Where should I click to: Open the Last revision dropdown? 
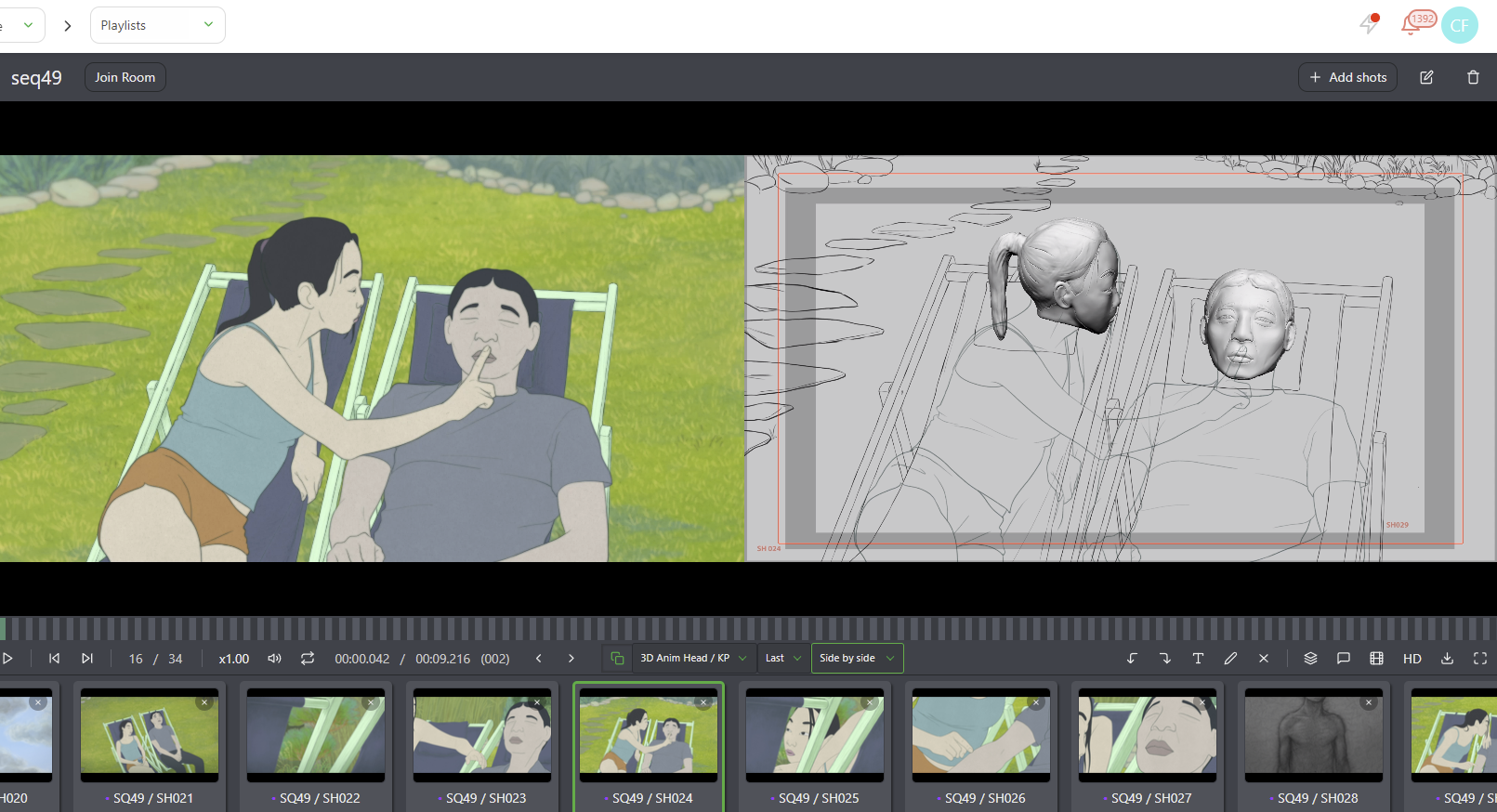point(783,659)
